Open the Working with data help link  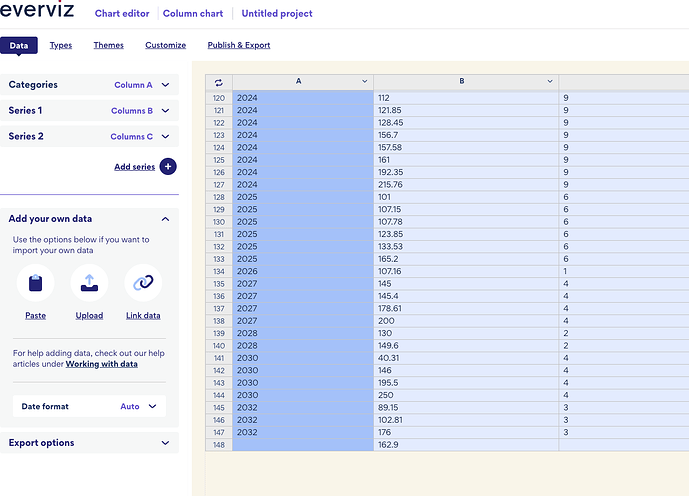101,364
